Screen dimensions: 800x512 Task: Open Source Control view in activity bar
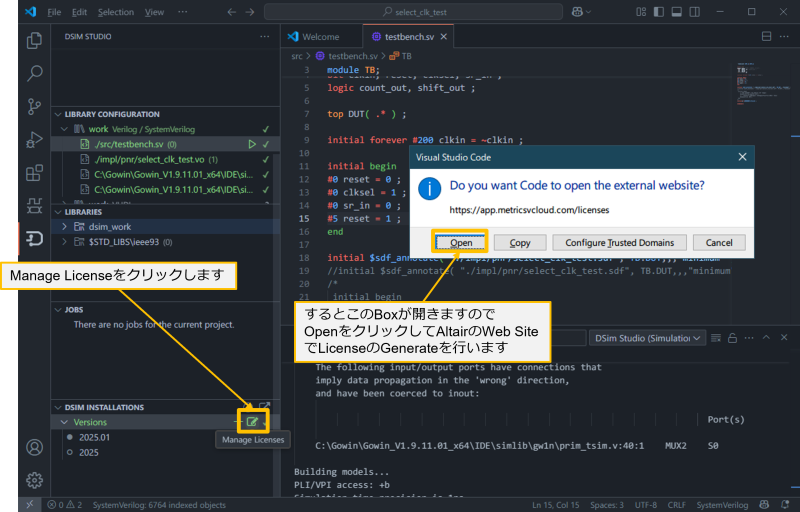(34, 107)
